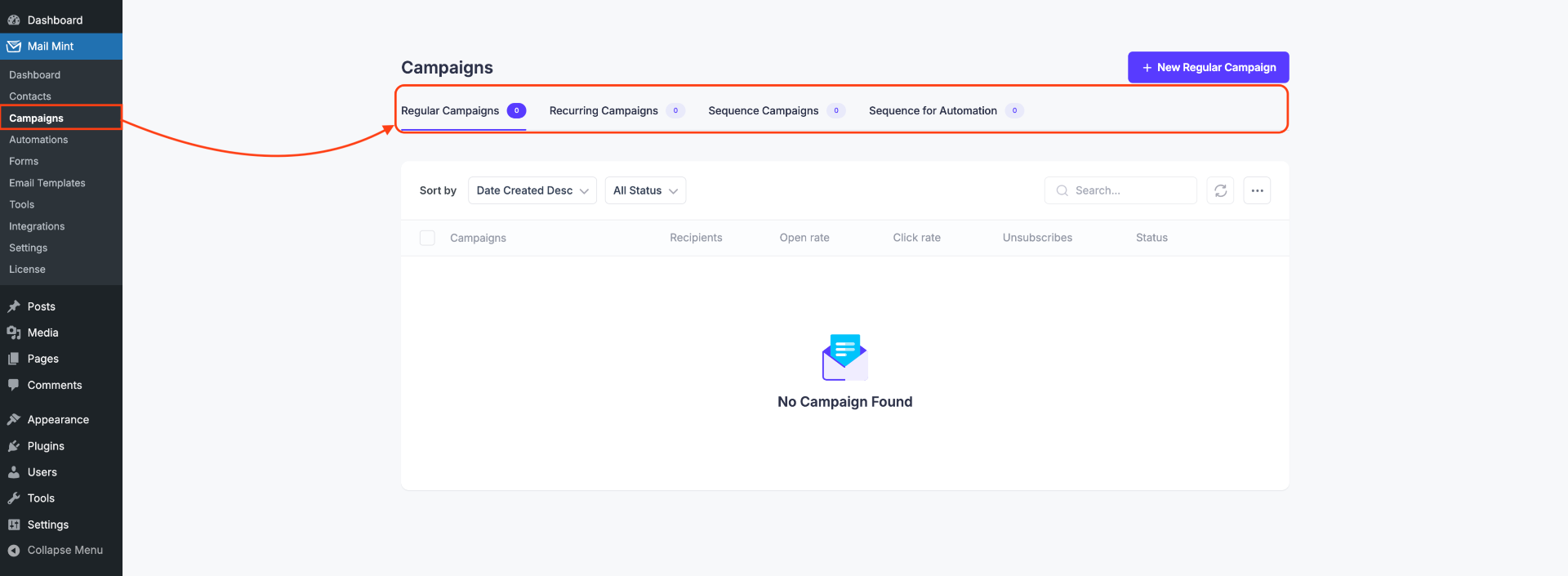Click the Media menu label
The height and width of the screenshot is (576, 1568).
(43, 333)
